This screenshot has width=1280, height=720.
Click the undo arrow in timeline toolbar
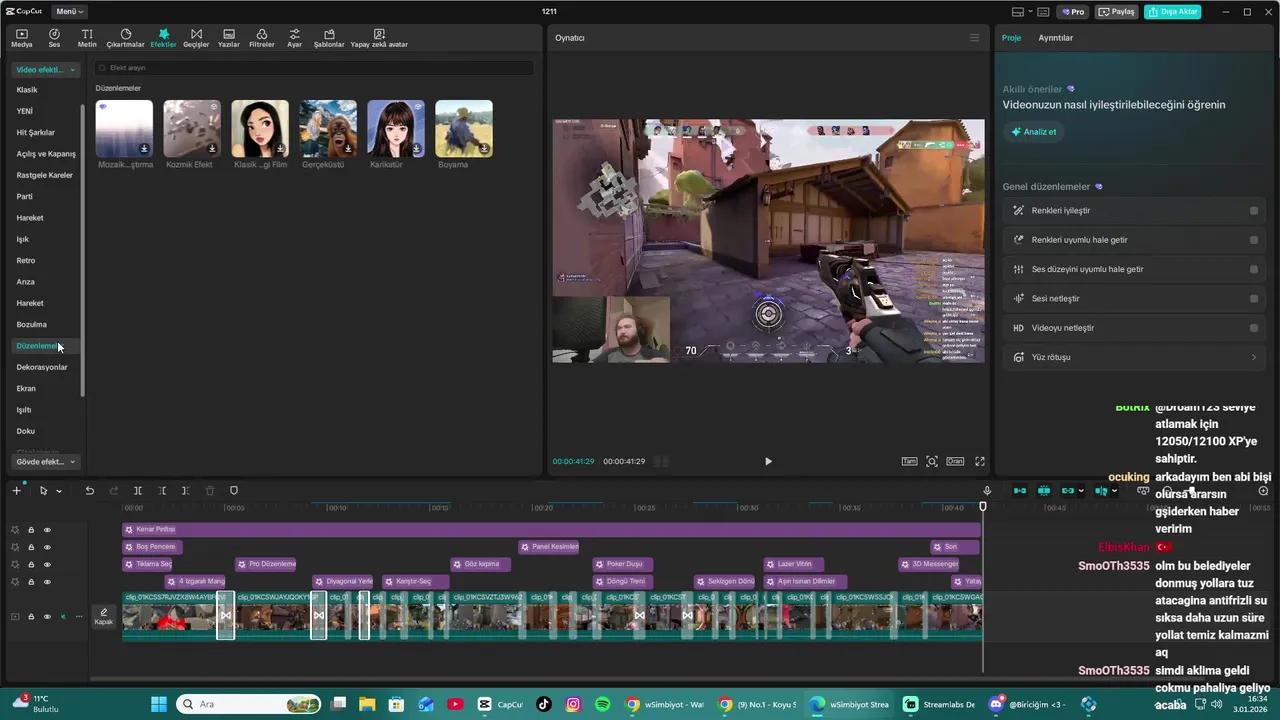click(x=89, y=491)
